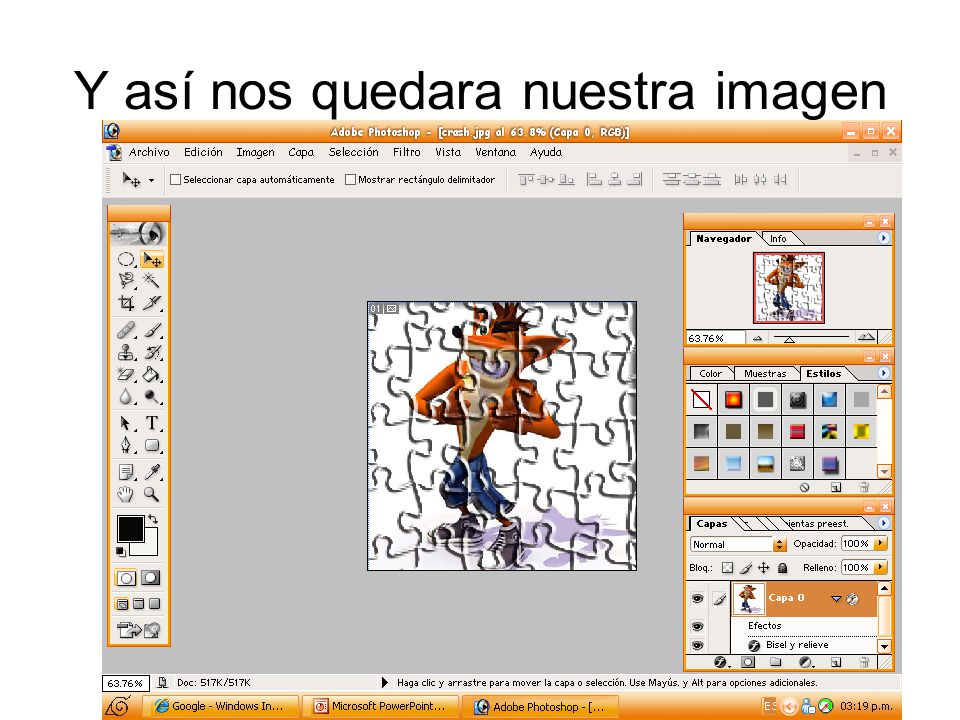Select the Blur tool
Image resolution: width=960 pixels, height=720 pixels.
[x=126, y=397]
